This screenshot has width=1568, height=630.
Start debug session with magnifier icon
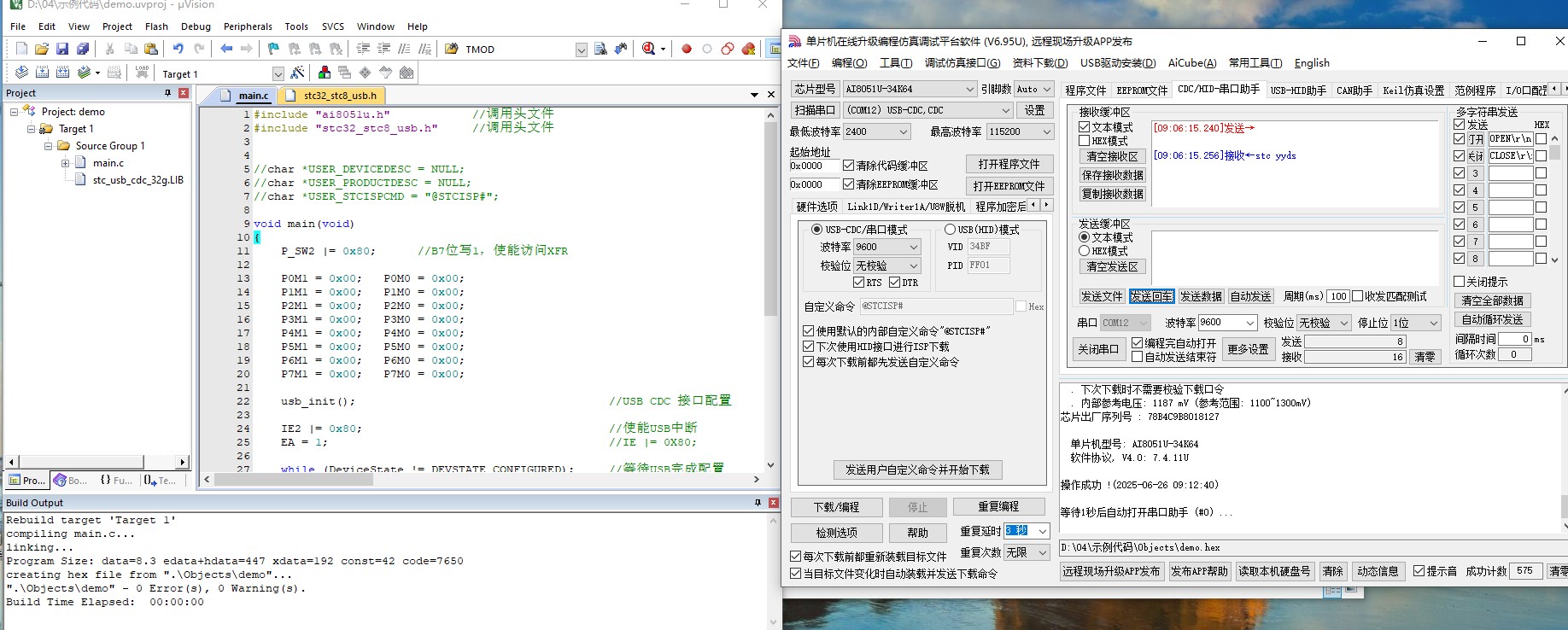649,49
